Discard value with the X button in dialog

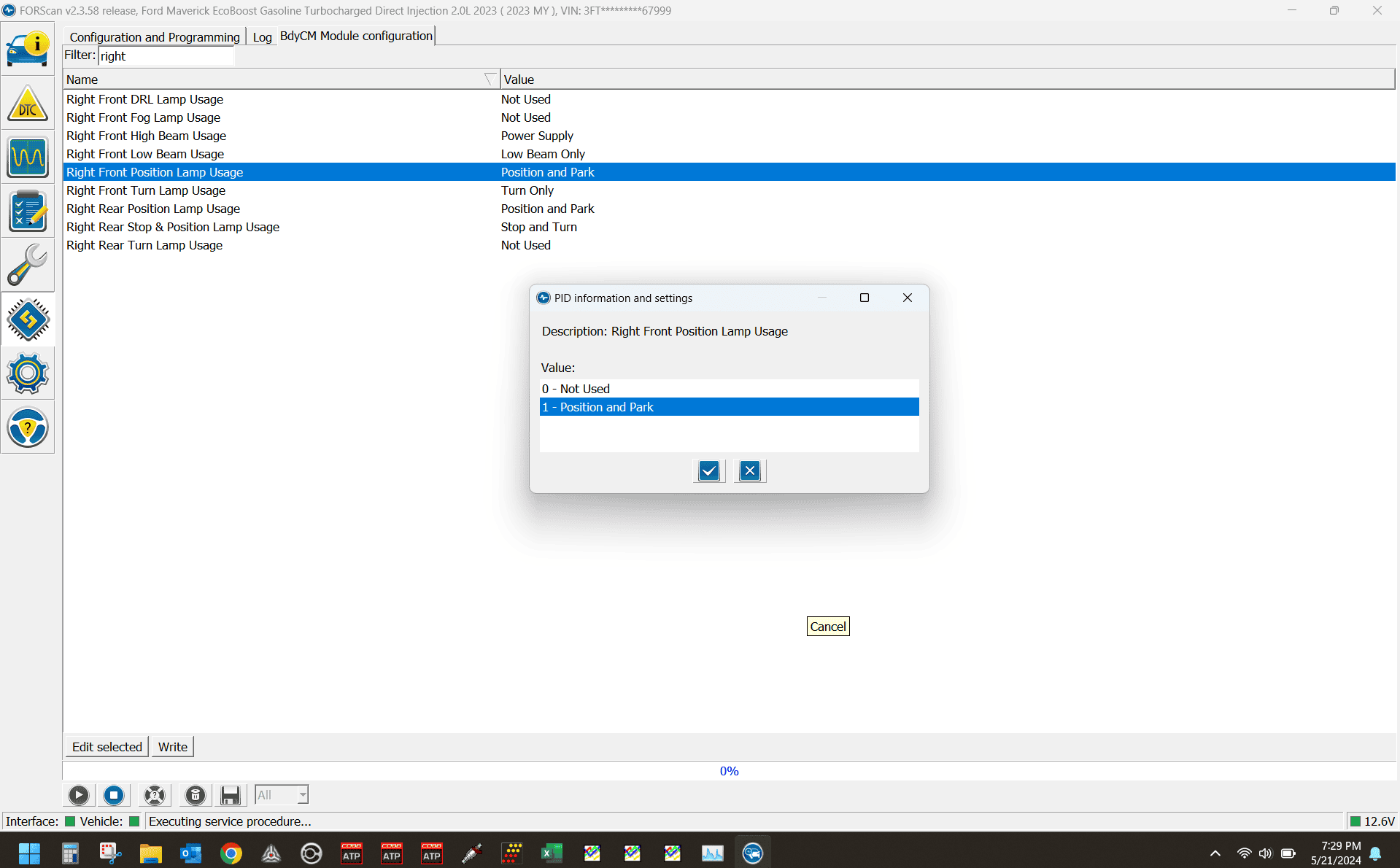point(750,471)
